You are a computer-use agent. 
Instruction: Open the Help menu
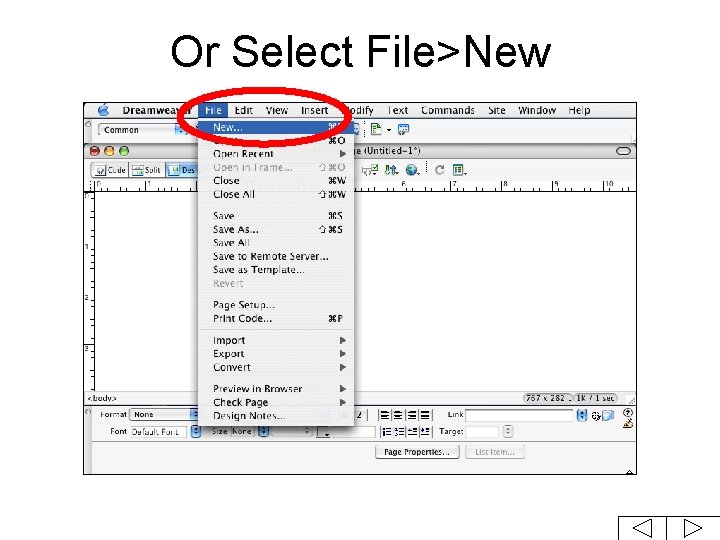click(579, 110)
